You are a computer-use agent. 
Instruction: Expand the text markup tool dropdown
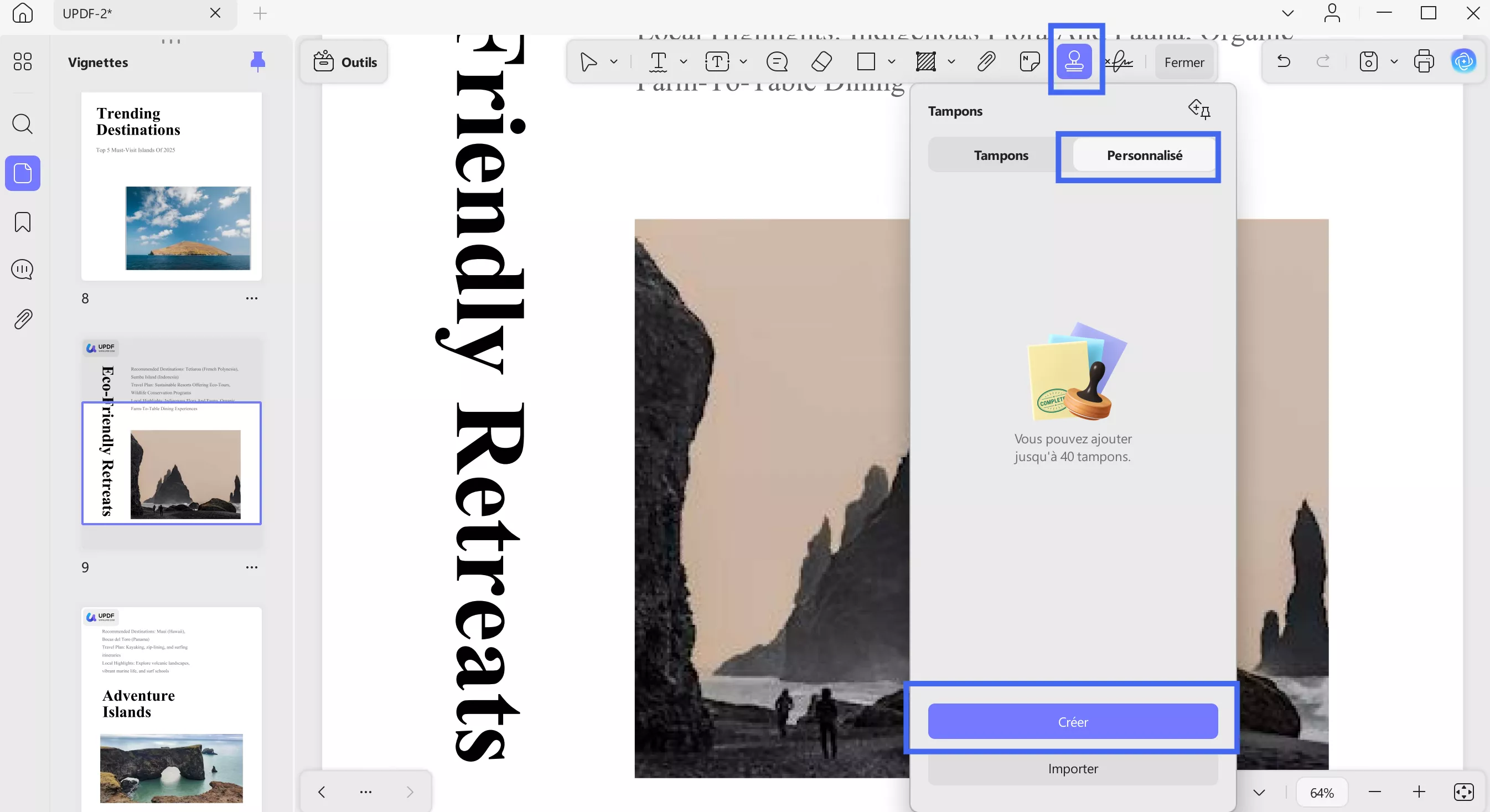tap(683, 61)
